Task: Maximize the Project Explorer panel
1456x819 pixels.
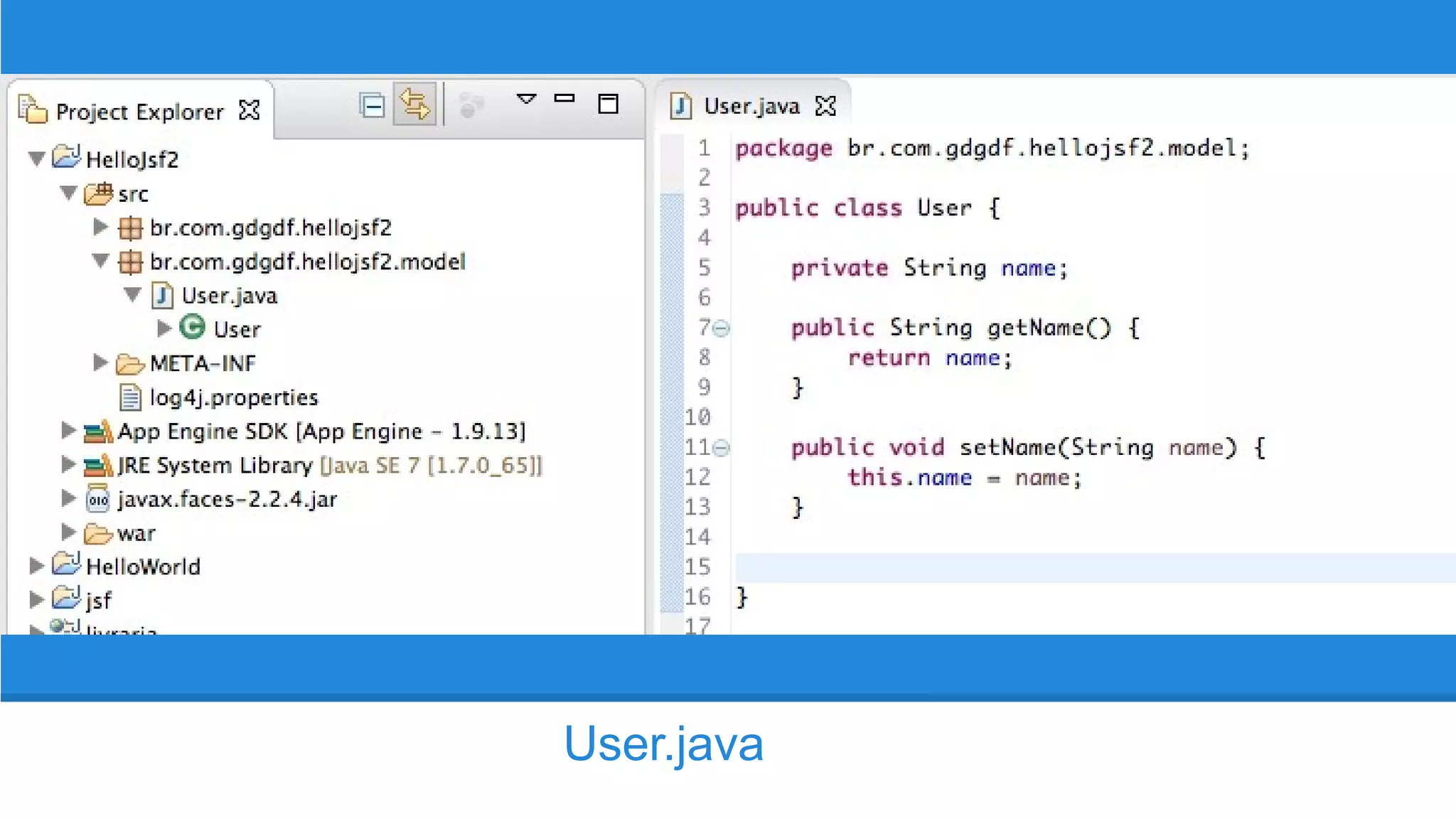Action: coord(609,104)
